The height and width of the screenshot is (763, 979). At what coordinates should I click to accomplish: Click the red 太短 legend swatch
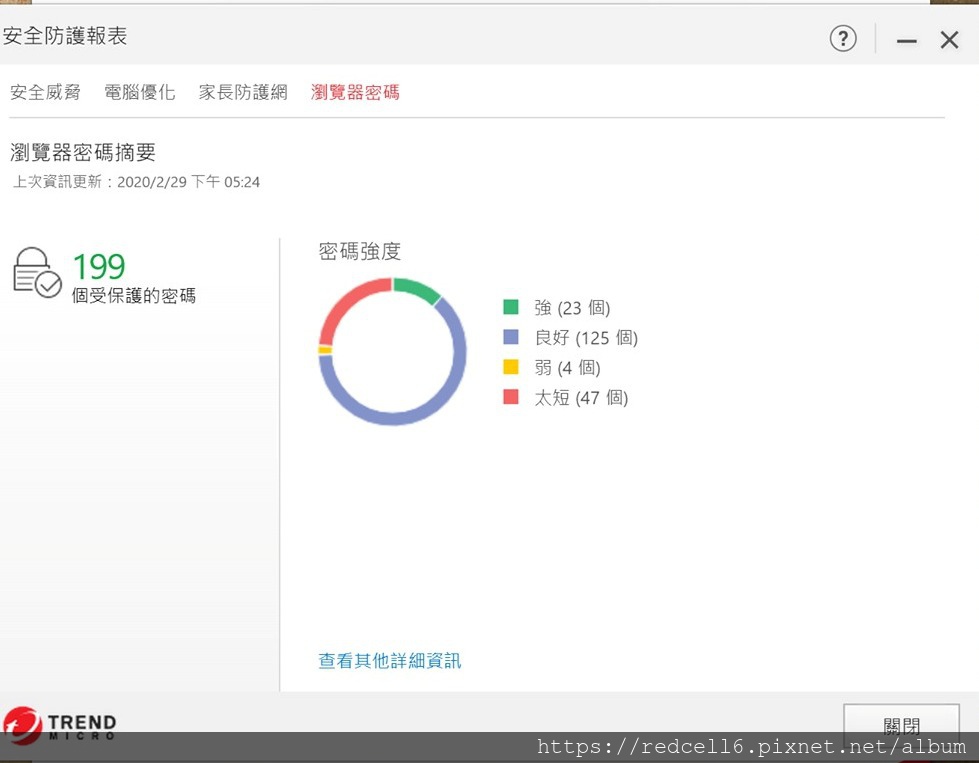pos(511,396)
